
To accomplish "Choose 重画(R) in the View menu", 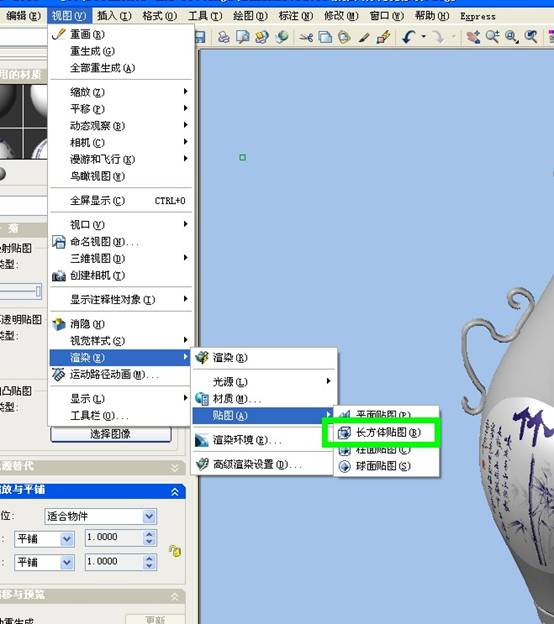I will [x=120, y=34].
